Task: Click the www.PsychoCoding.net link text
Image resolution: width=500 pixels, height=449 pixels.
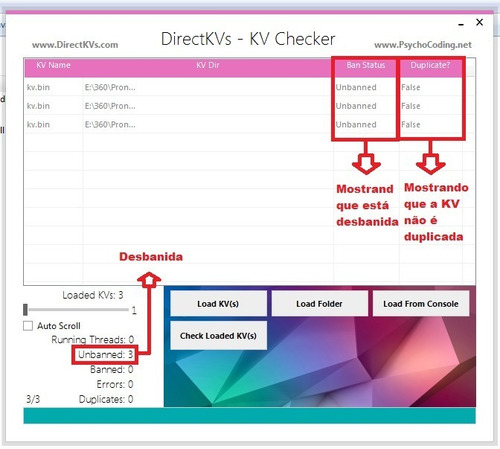Action: [x=423, y=45]
